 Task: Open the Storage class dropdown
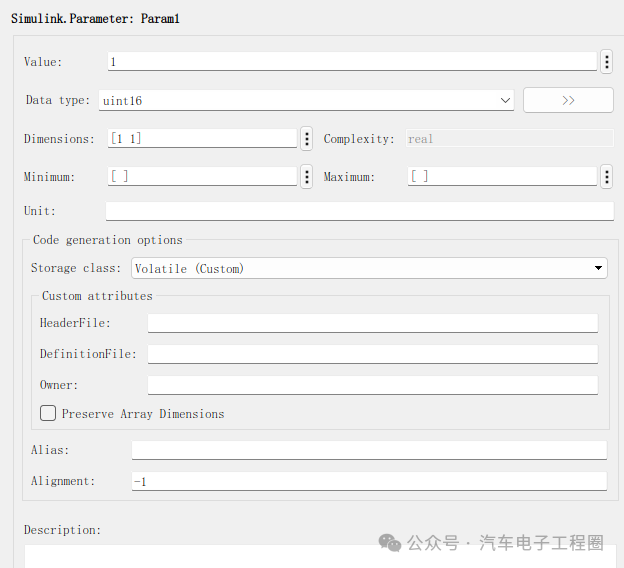[x=369, y=268]
